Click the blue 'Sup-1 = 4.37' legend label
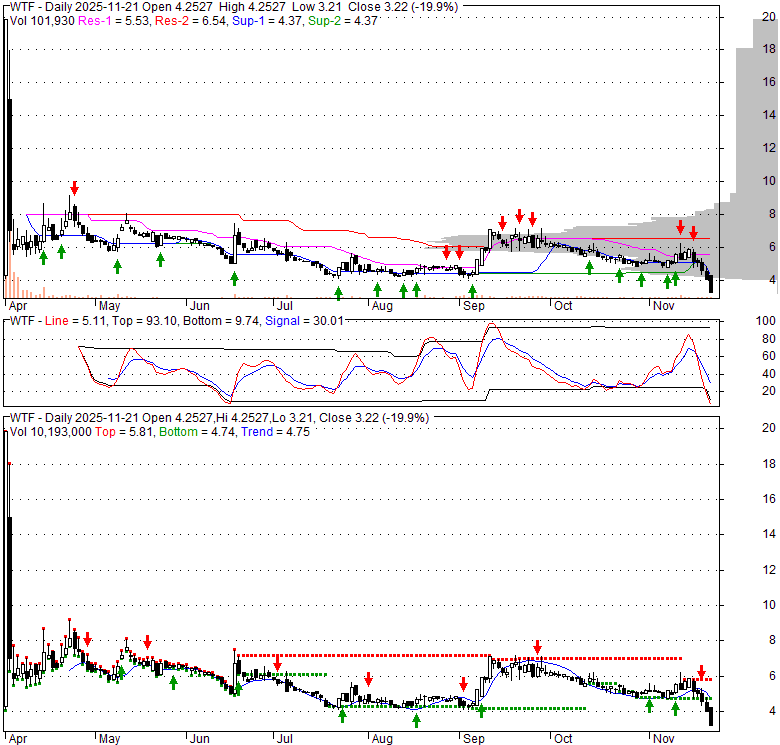Viewport: 780px width, 745px height. click(x=268, y=21)
